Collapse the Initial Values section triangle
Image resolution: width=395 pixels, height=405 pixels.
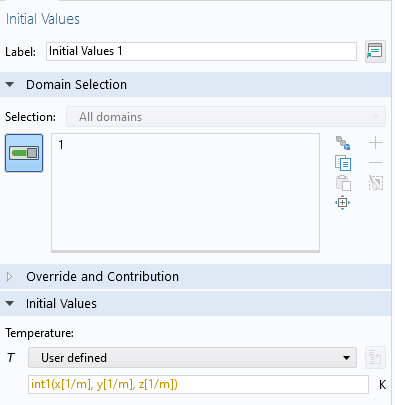(x=10, y=303)
